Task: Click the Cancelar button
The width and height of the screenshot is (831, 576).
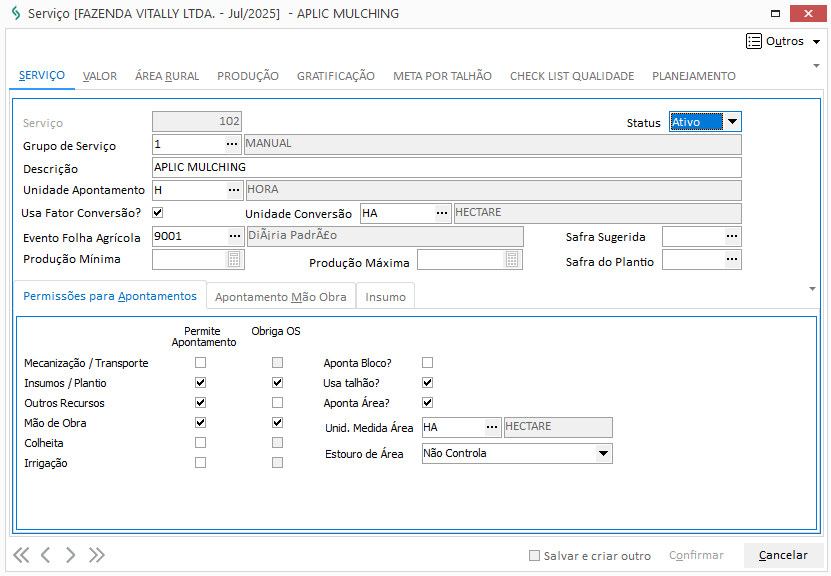Action: click(783, 556)
